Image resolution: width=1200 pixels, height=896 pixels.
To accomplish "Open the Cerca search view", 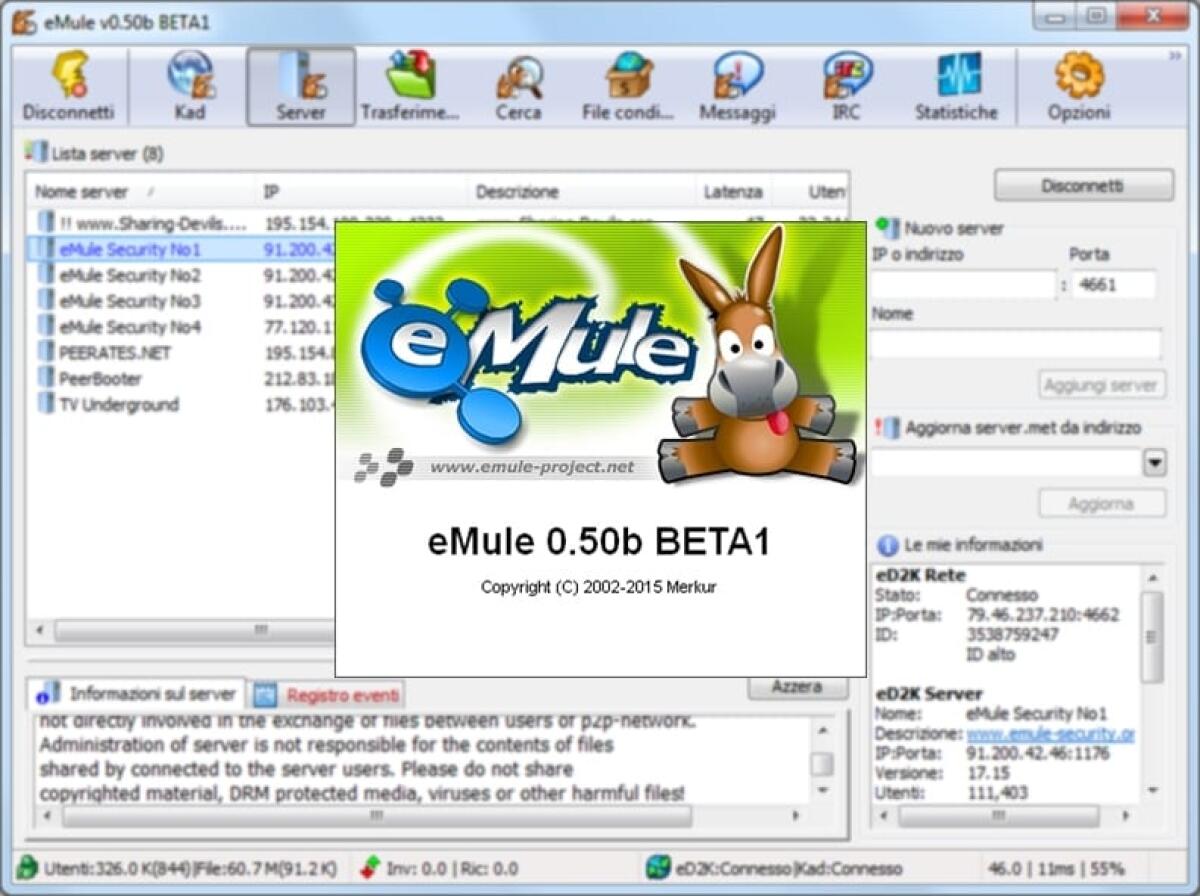I will coord(518,85).
